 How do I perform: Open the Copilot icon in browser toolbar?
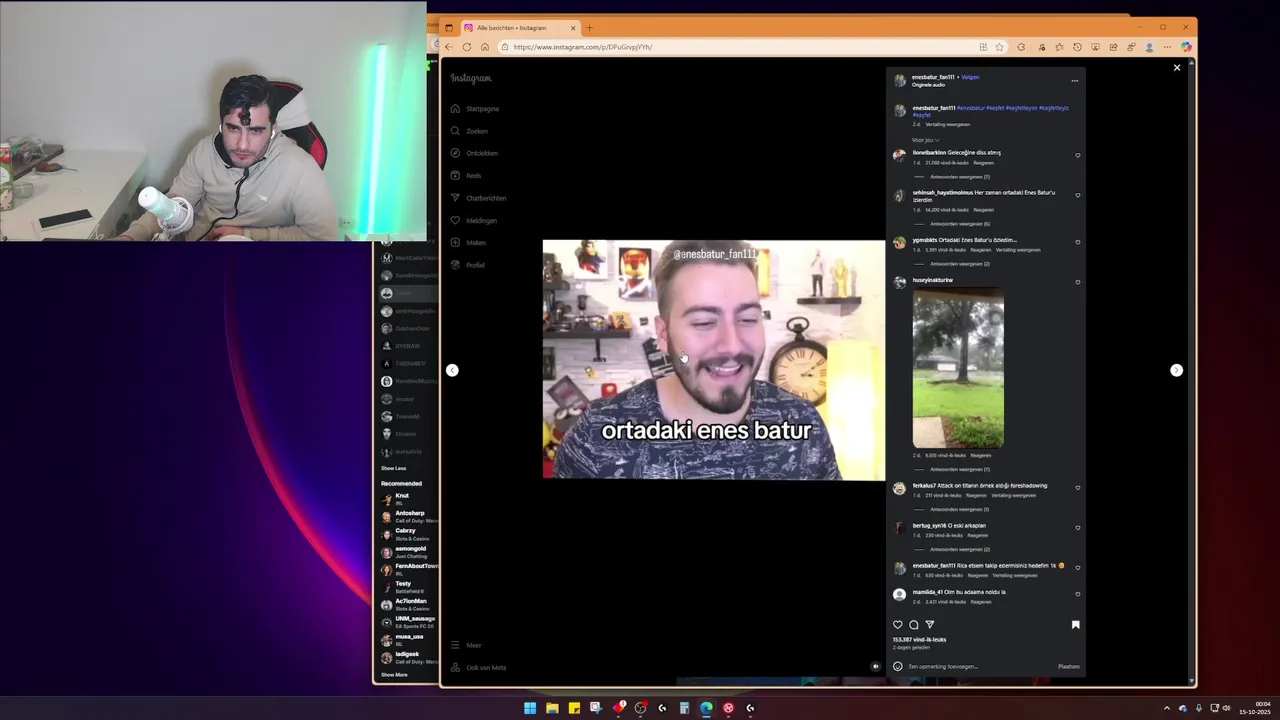point(1186,47)
